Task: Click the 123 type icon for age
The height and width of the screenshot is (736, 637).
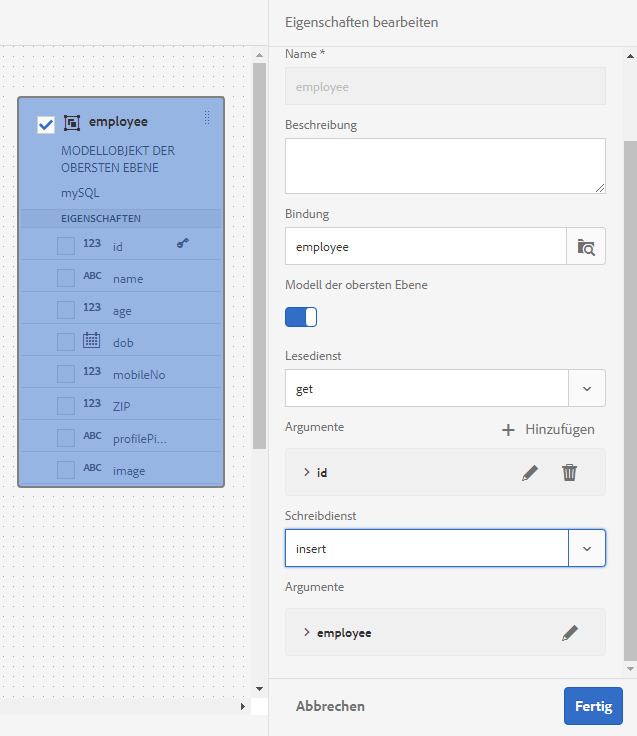Action: pos(92,307)
